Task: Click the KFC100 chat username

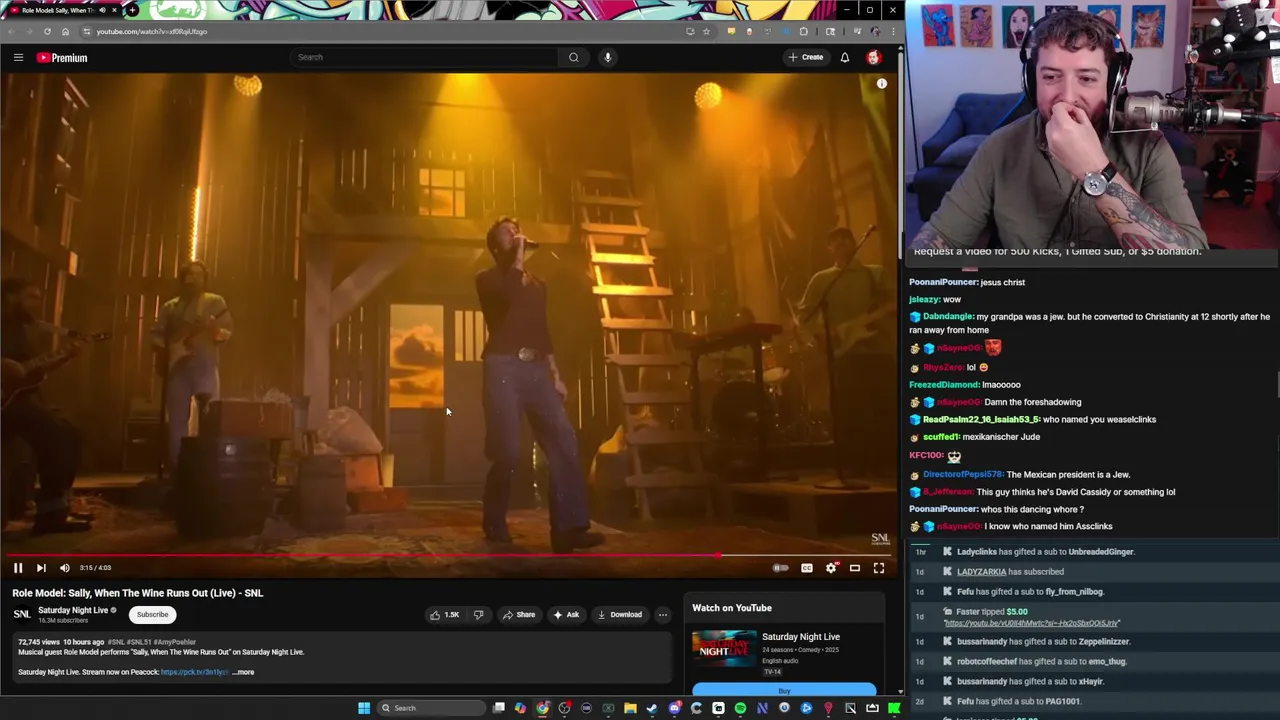Action: 925,455
